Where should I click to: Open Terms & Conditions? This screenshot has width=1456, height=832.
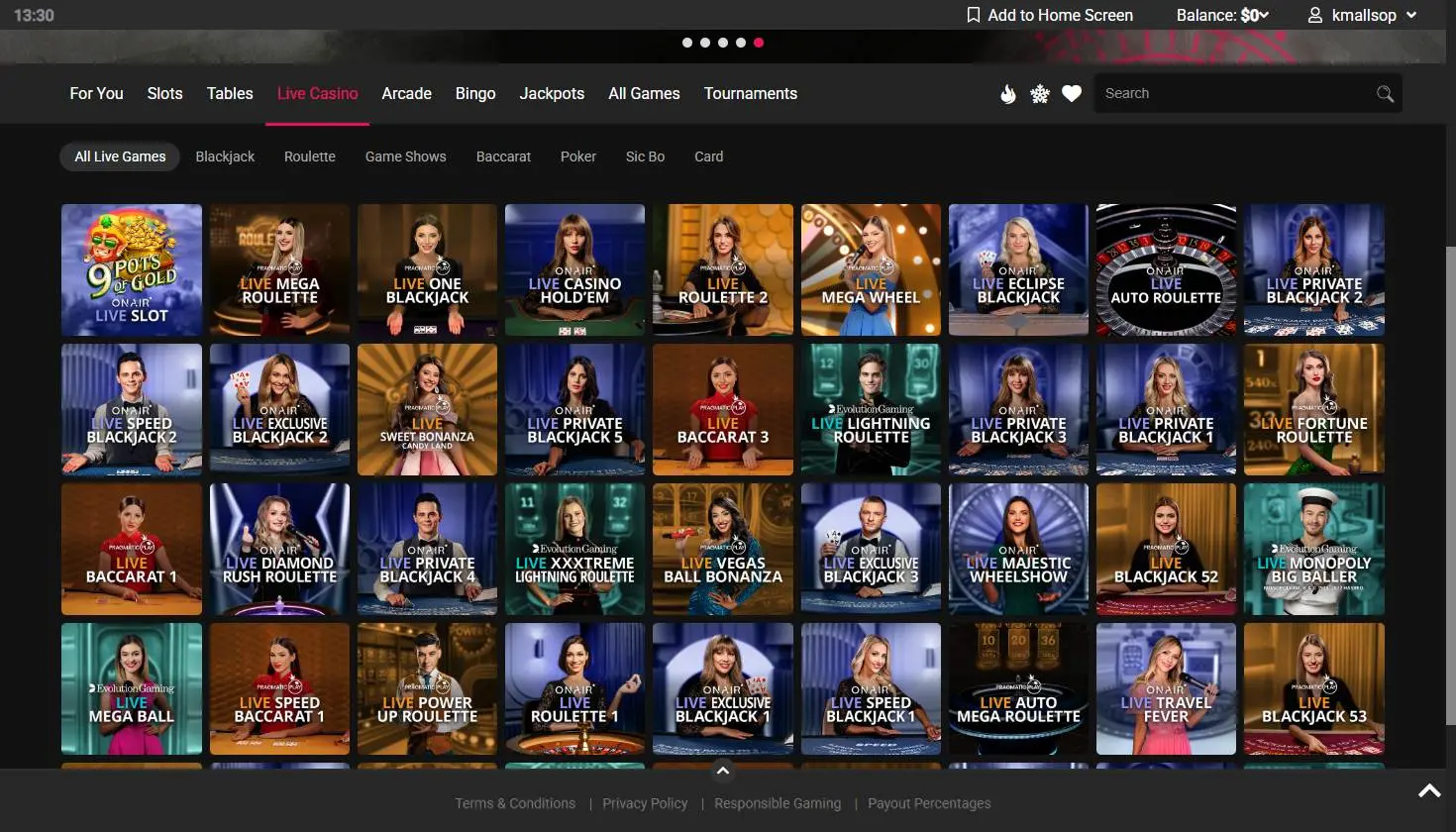point(515,803)
